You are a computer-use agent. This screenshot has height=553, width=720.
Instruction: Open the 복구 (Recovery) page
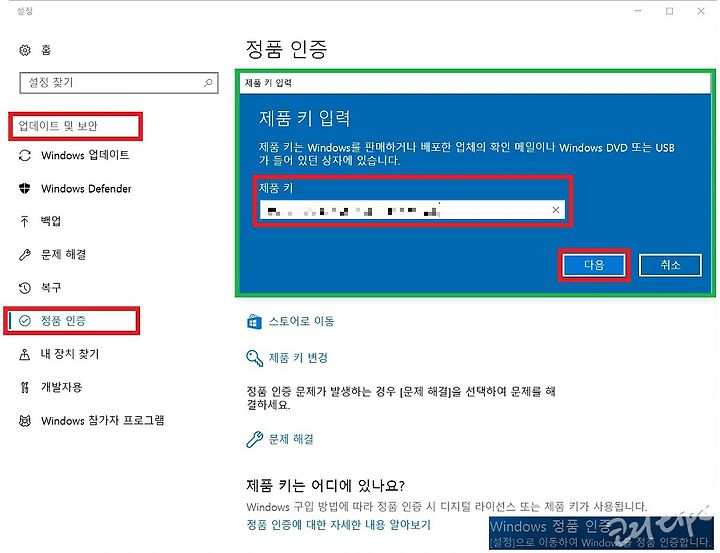pos(51,288)
